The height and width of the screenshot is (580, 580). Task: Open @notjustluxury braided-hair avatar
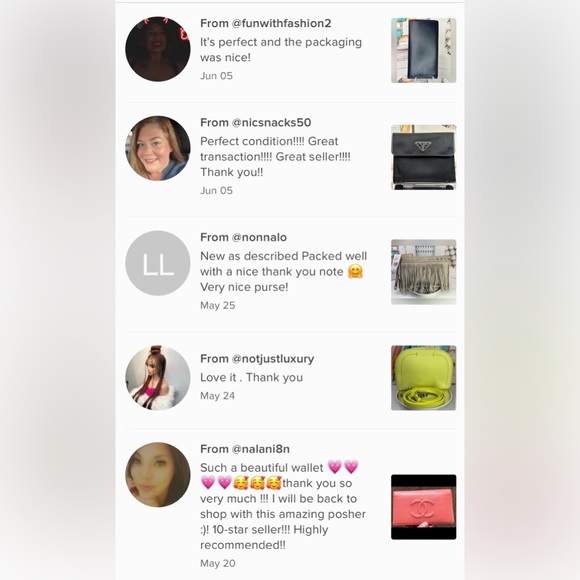[158, 378]
